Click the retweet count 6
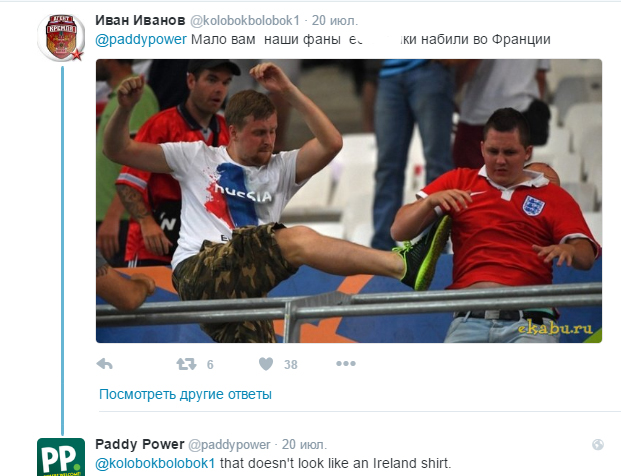 pyautogui.click(x=210, y=364)
